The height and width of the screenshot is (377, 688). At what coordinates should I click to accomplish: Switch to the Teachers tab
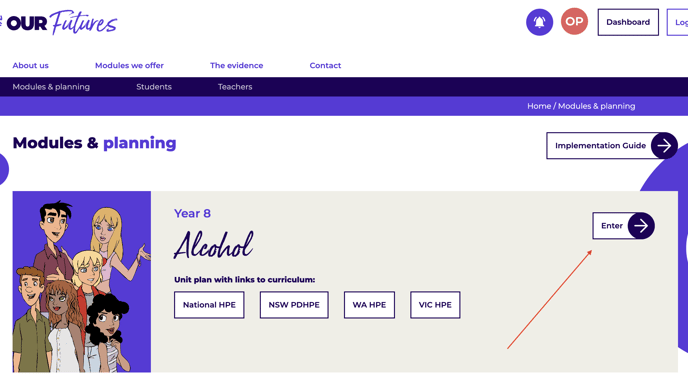[x=235, y=87]
